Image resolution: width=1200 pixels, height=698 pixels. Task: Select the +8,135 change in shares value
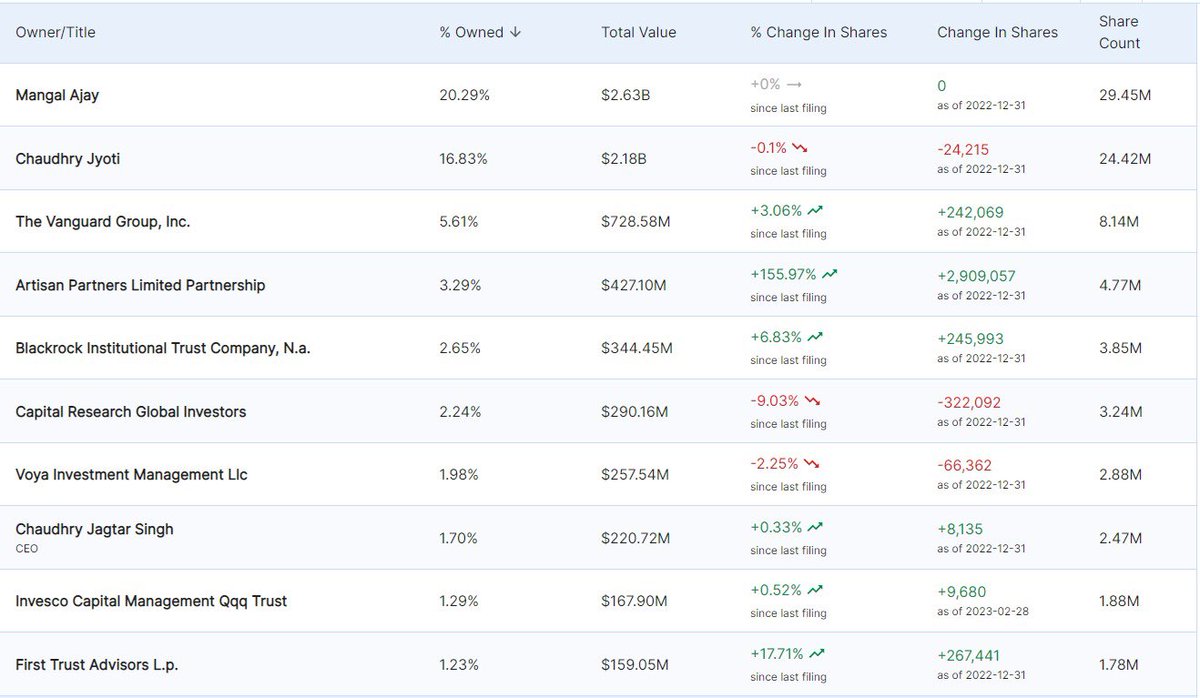pos(961,528)
